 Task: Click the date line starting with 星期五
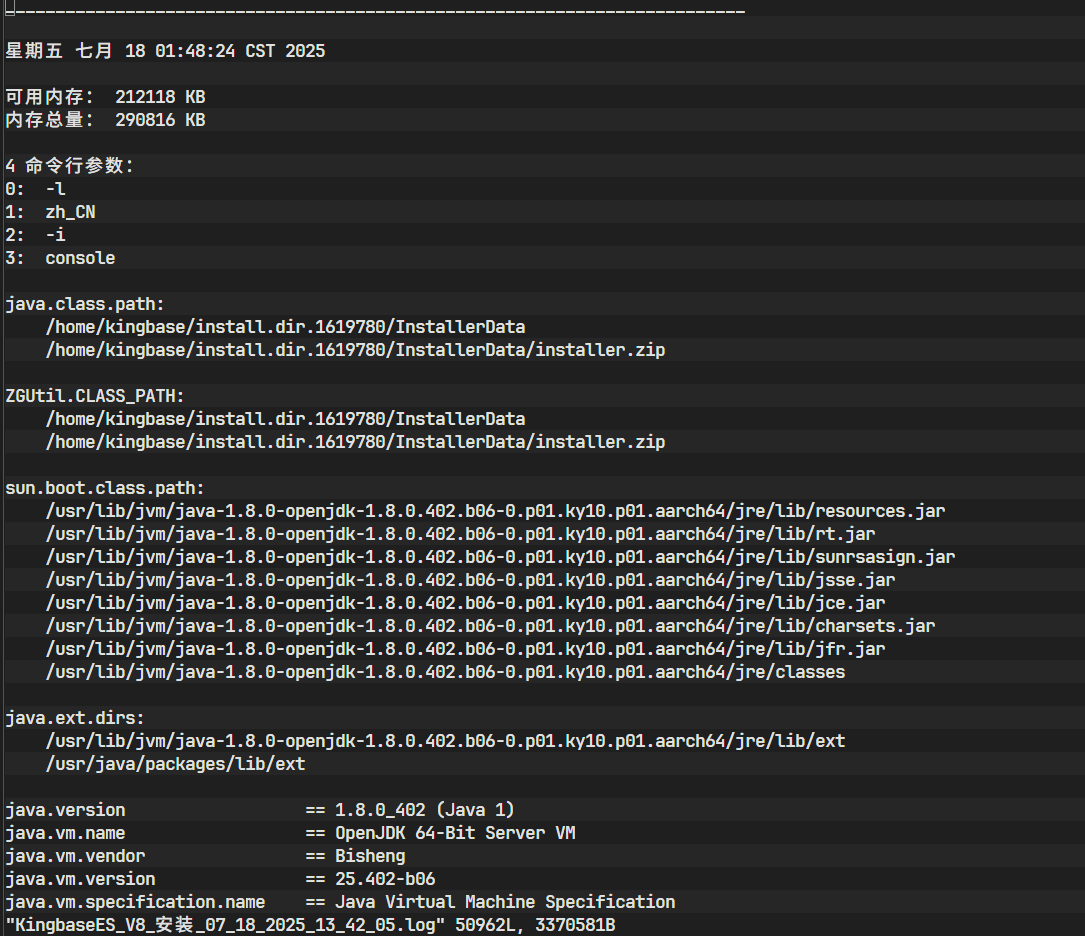165,51
